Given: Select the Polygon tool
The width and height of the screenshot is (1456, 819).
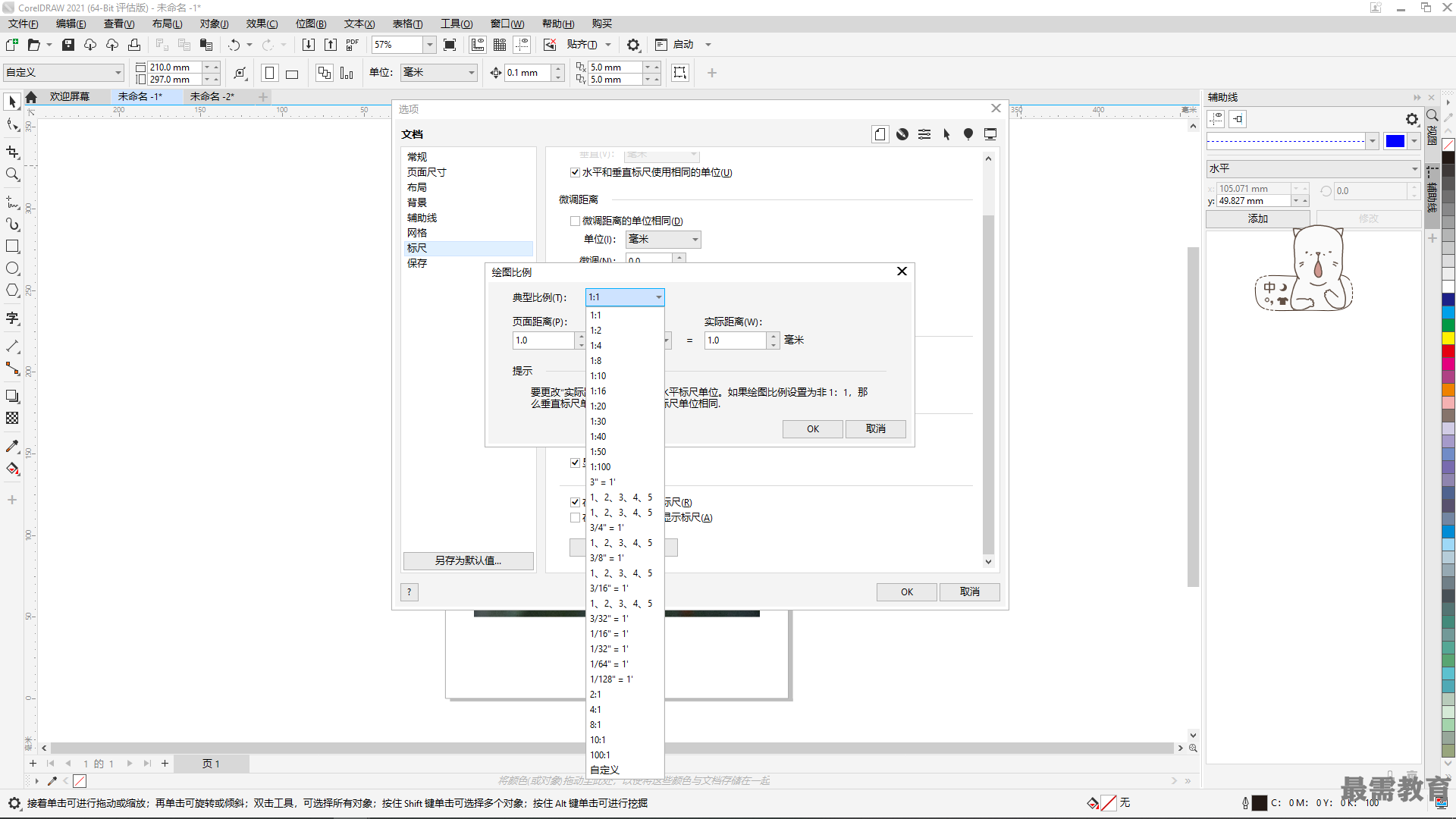Looking at the screenshot, I should click(12, 290).
